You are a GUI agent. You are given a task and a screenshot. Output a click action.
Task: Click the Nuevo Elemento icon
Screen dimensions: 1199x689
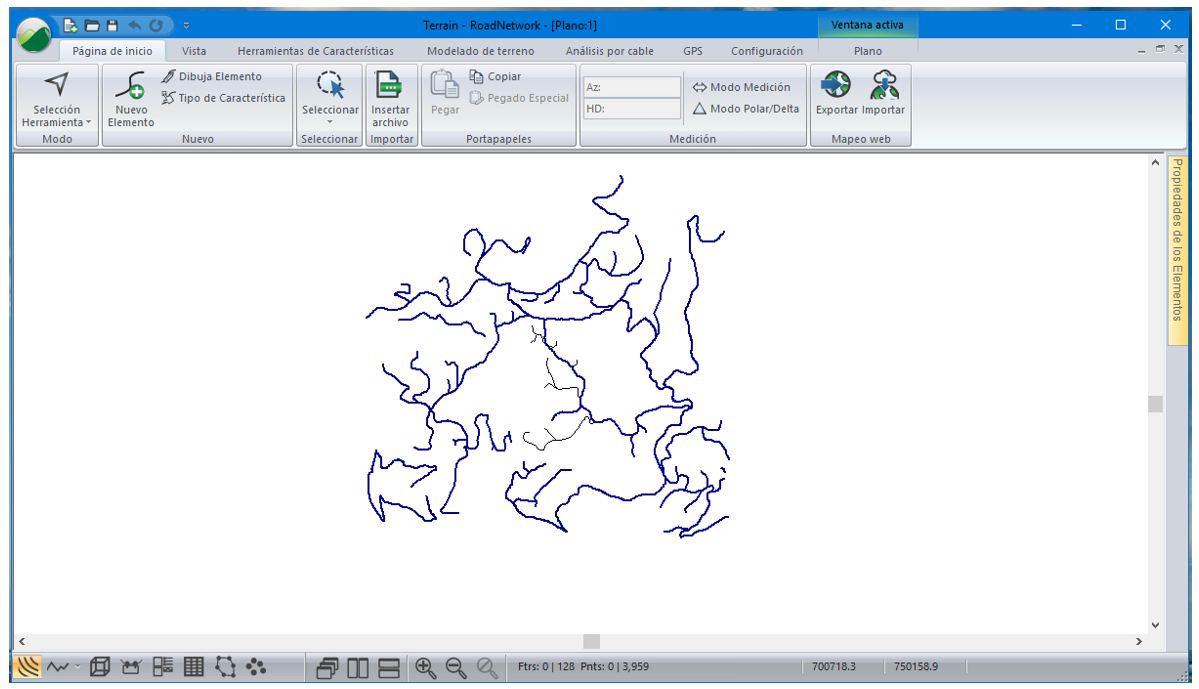[x=131, y=88]
